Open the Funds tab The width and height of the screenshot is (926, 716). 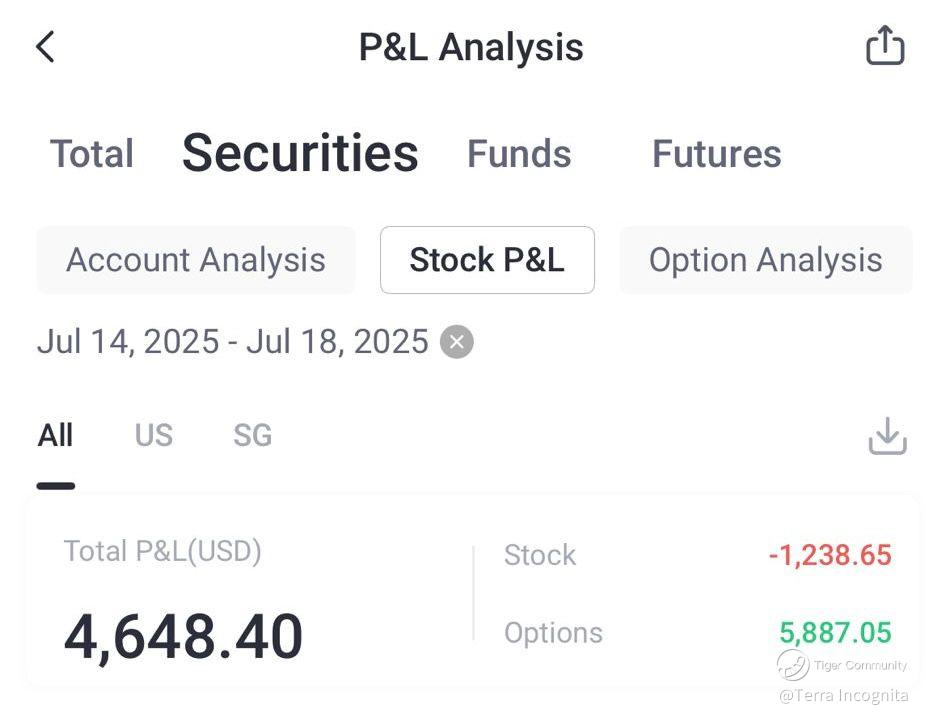(519, 154)
